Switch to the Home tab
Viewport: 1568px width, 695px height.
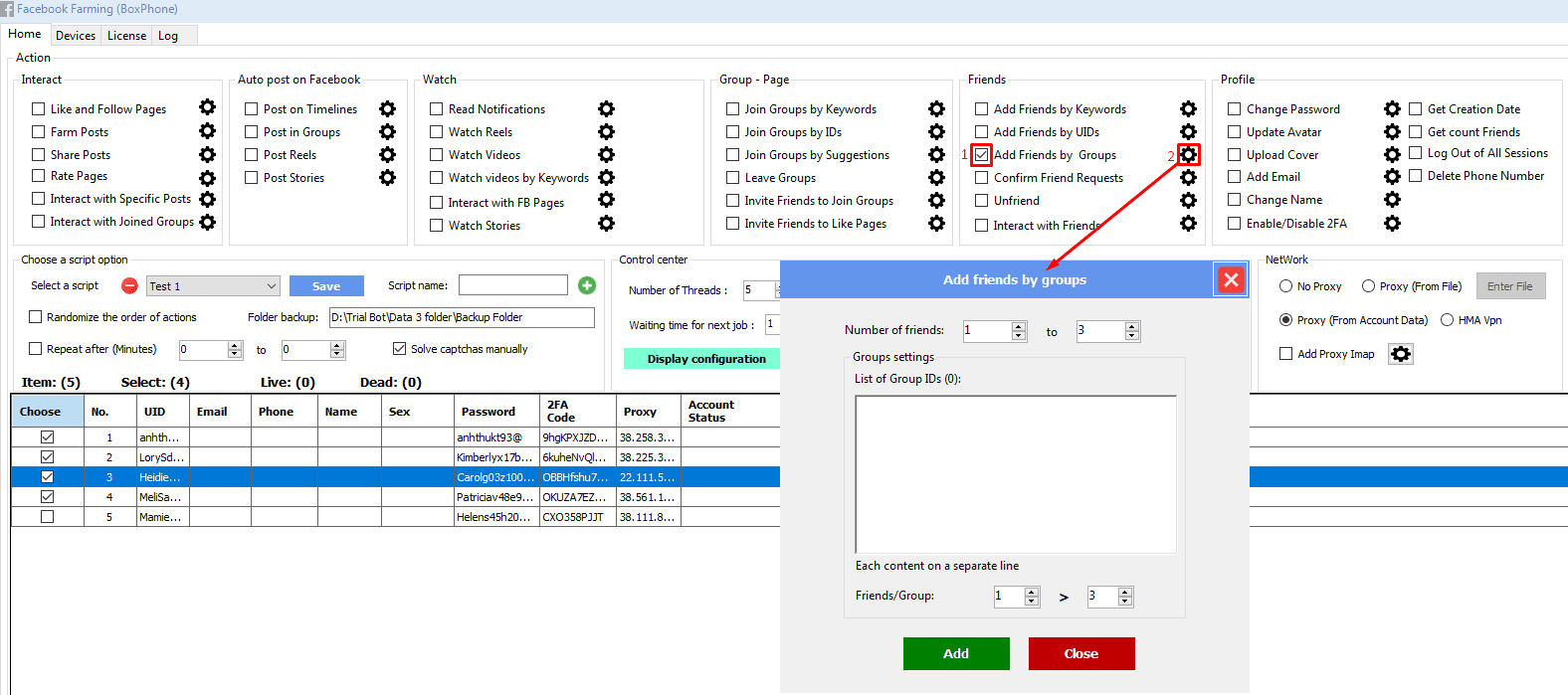(25, 34)
